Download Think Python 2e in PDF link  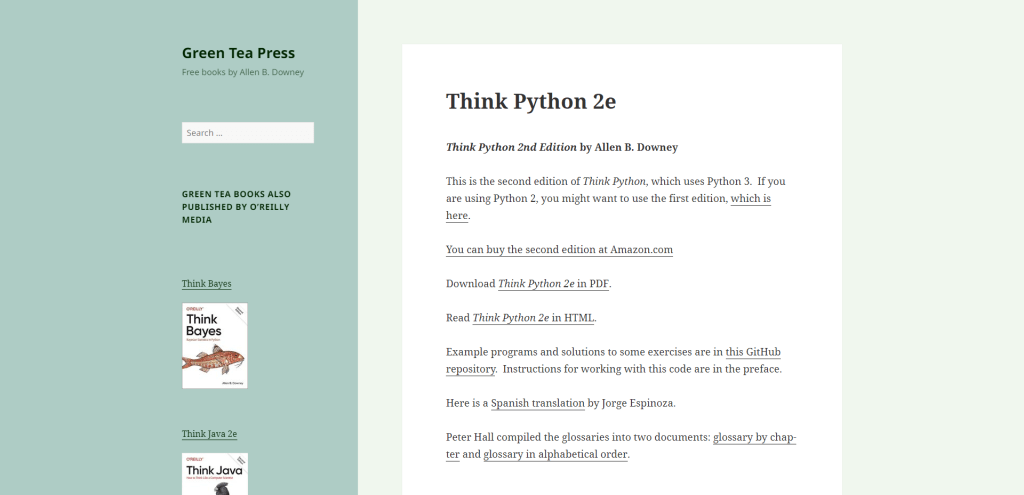(x=553, y=283)
